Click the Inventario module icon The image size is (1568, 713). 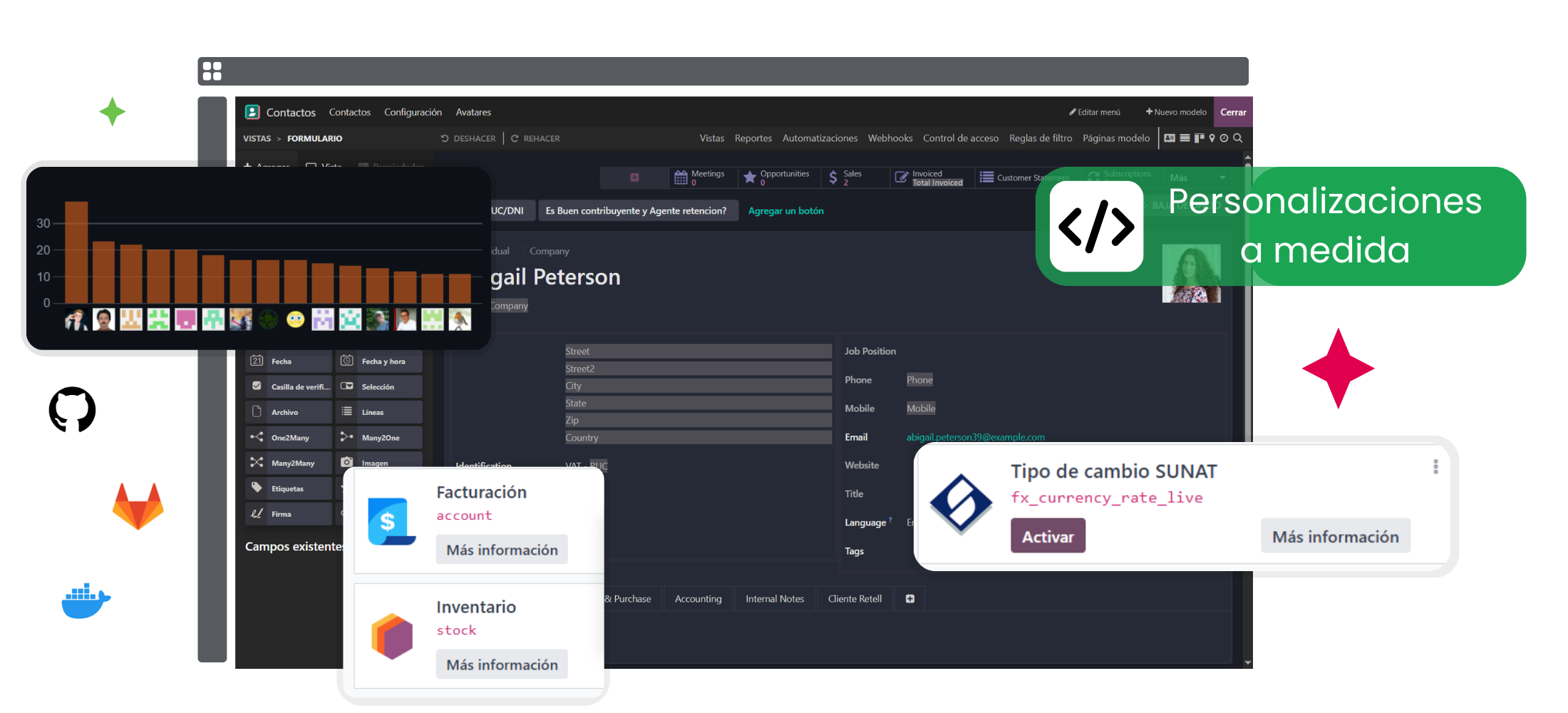tap(392, 636)
